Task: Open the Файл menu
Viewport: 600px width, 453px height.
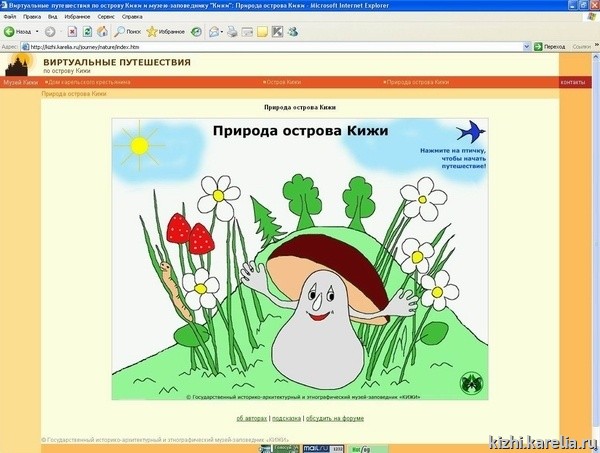Action: [10, 17]
